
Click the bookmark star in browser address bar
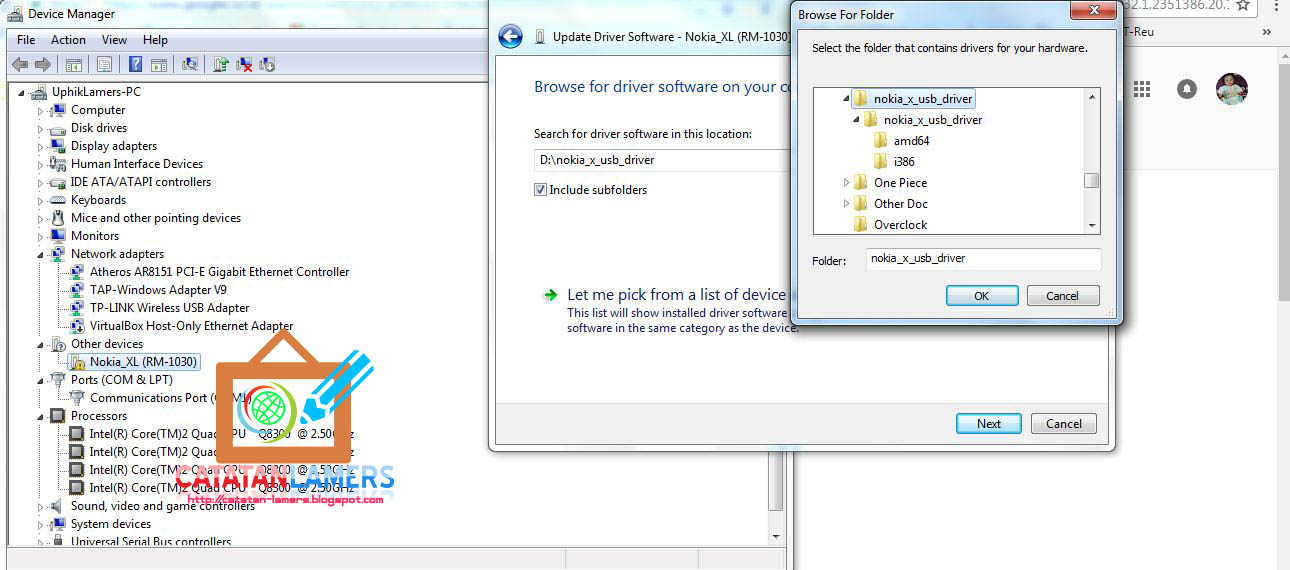click(x=1243, y=5)
